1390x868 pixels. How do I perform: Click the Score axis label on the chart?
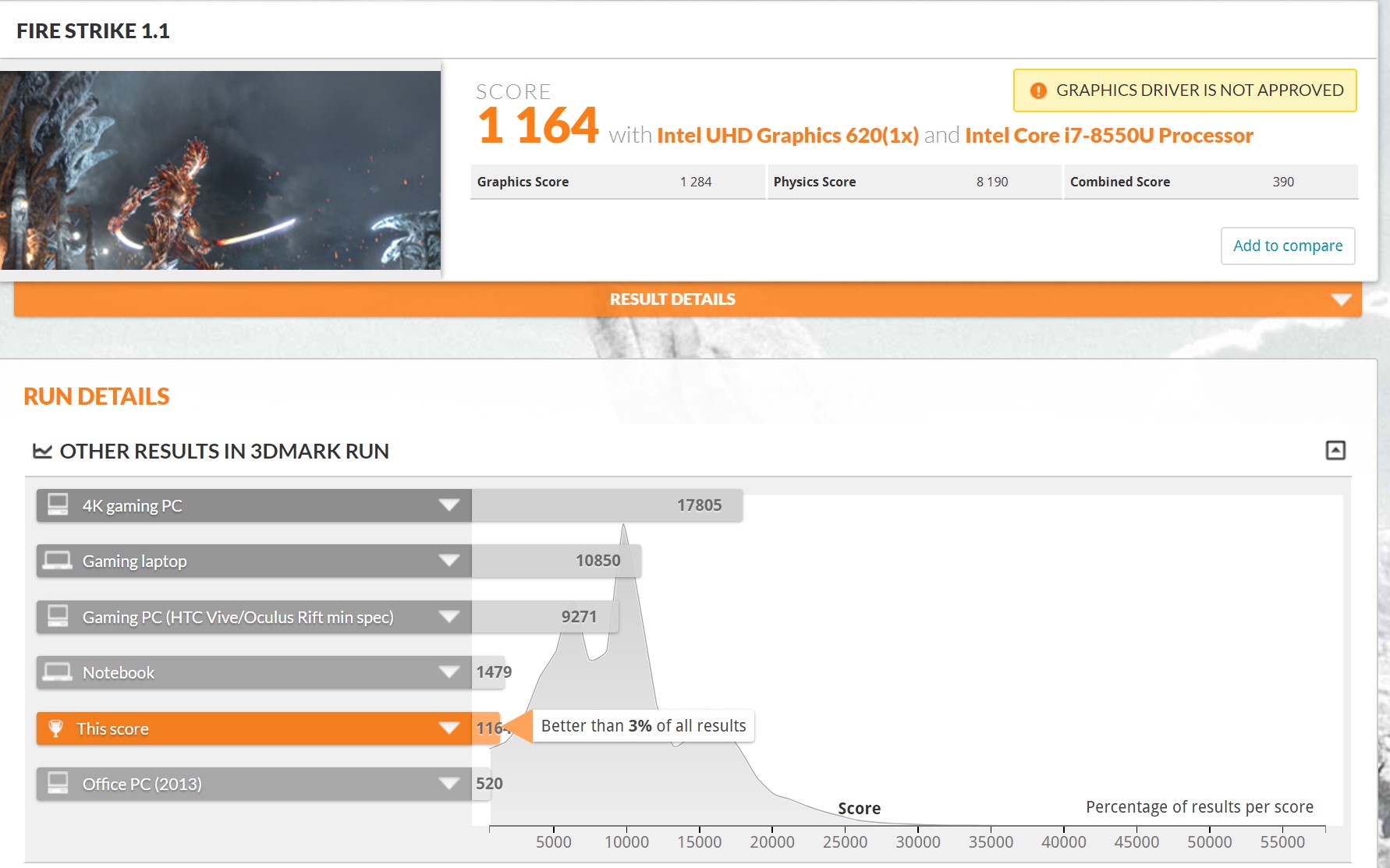click(859, 809)
